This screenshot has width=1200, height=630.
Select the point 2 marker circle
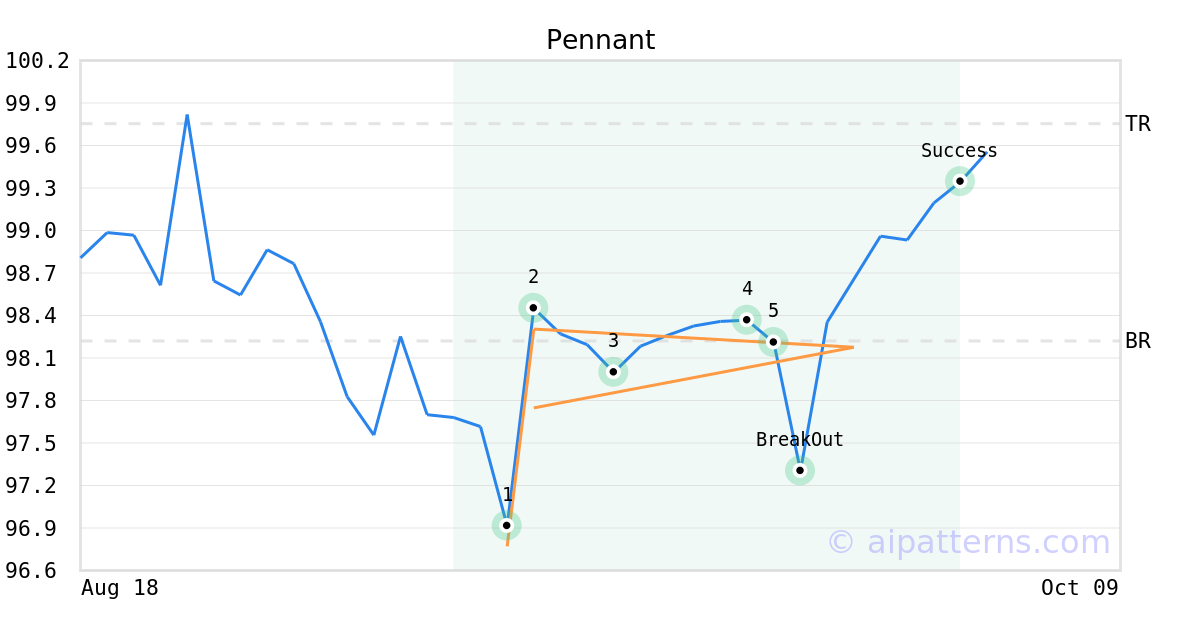tap(533, 308)
